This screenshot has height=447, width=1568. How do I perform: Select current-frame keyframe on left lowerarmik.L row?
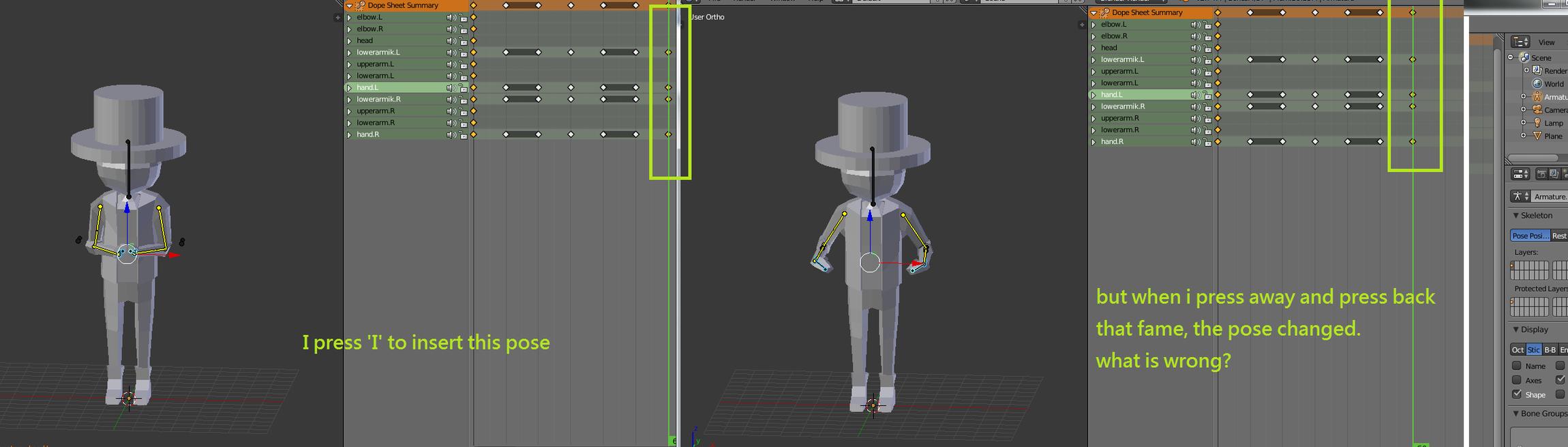pos(668,53)
